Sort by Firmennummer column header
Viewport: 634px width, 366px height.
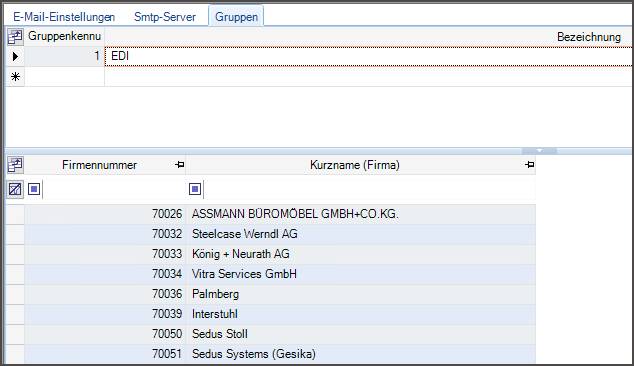coord(99,165)
